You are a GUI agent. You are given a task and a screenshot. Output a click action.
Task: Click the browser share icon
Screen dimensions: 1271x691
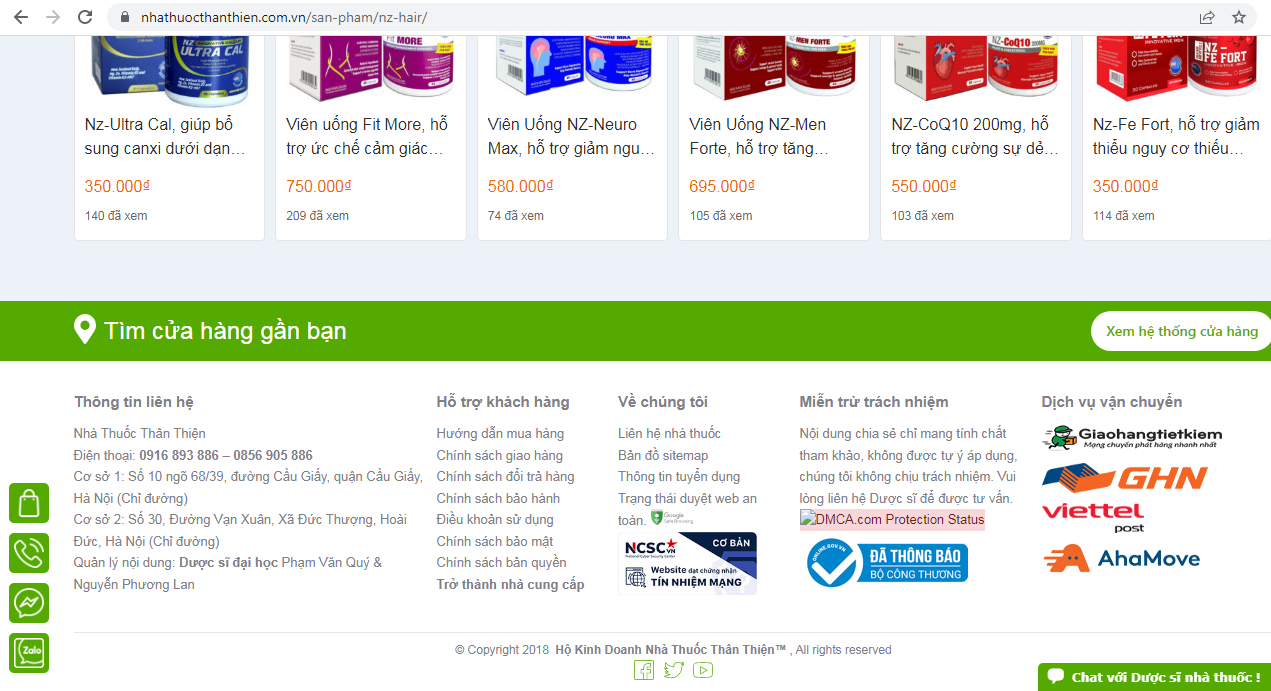pos(1207,17)
